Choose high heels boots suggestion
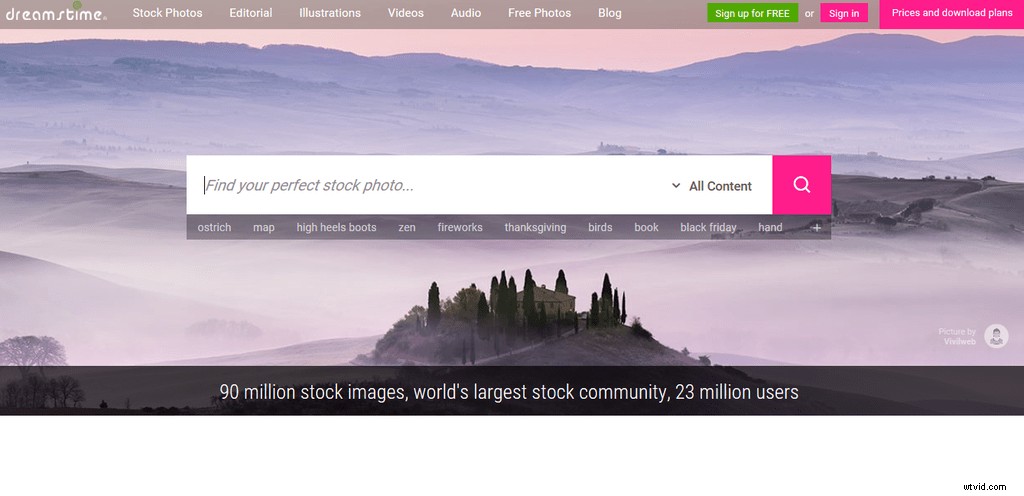 336,227
